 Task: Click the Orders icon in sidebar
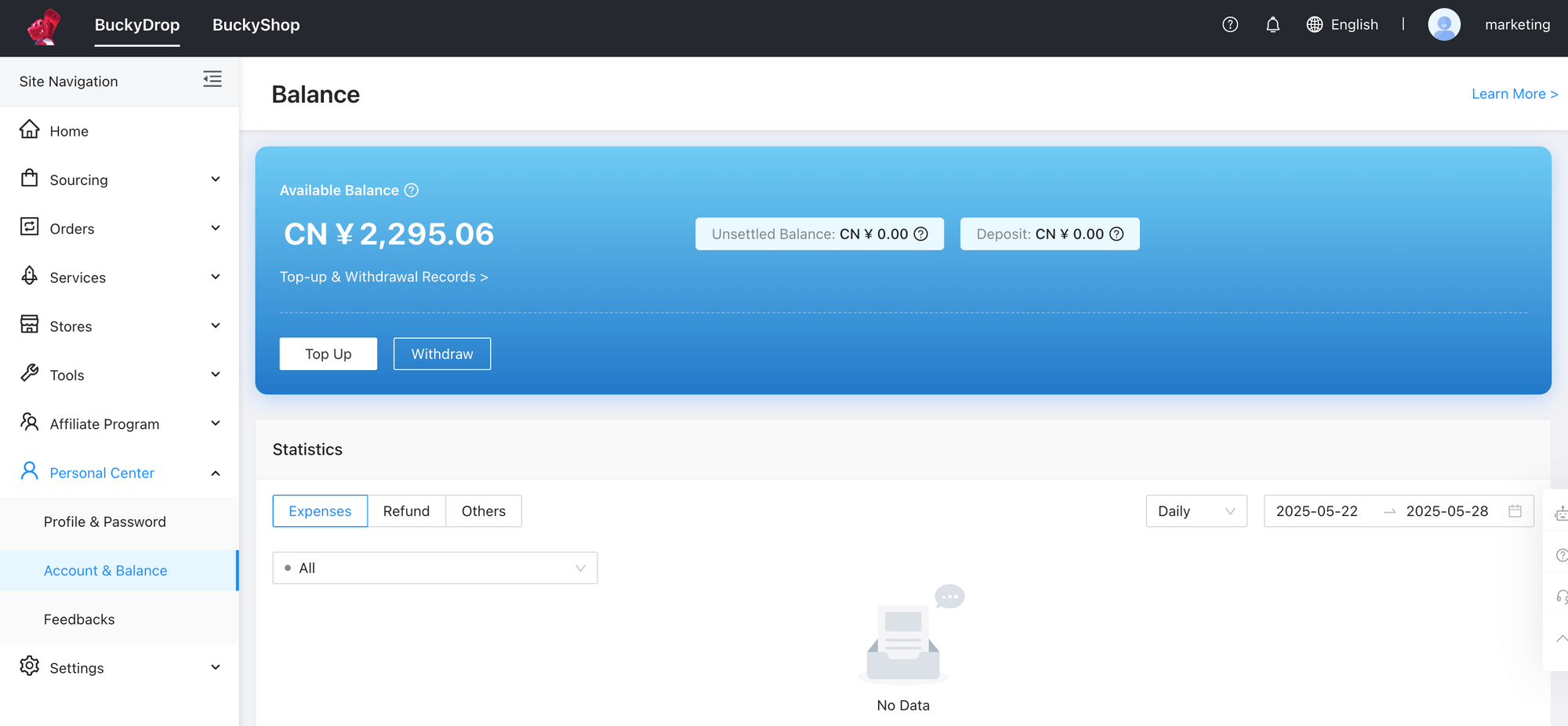[30, 227]
